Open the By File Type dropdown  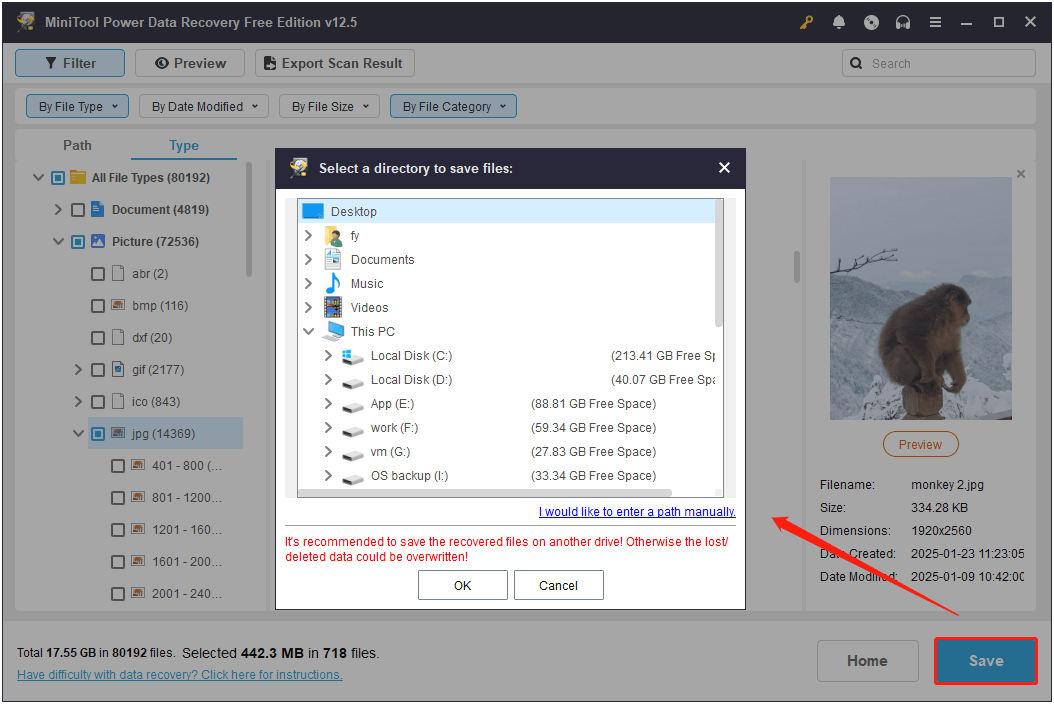coord(77,106)
